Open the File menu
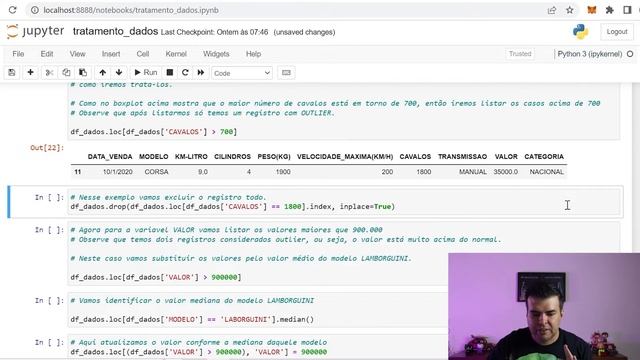This screenshot has width=640, height=360. pyautogui.click(x=18, y=54)
